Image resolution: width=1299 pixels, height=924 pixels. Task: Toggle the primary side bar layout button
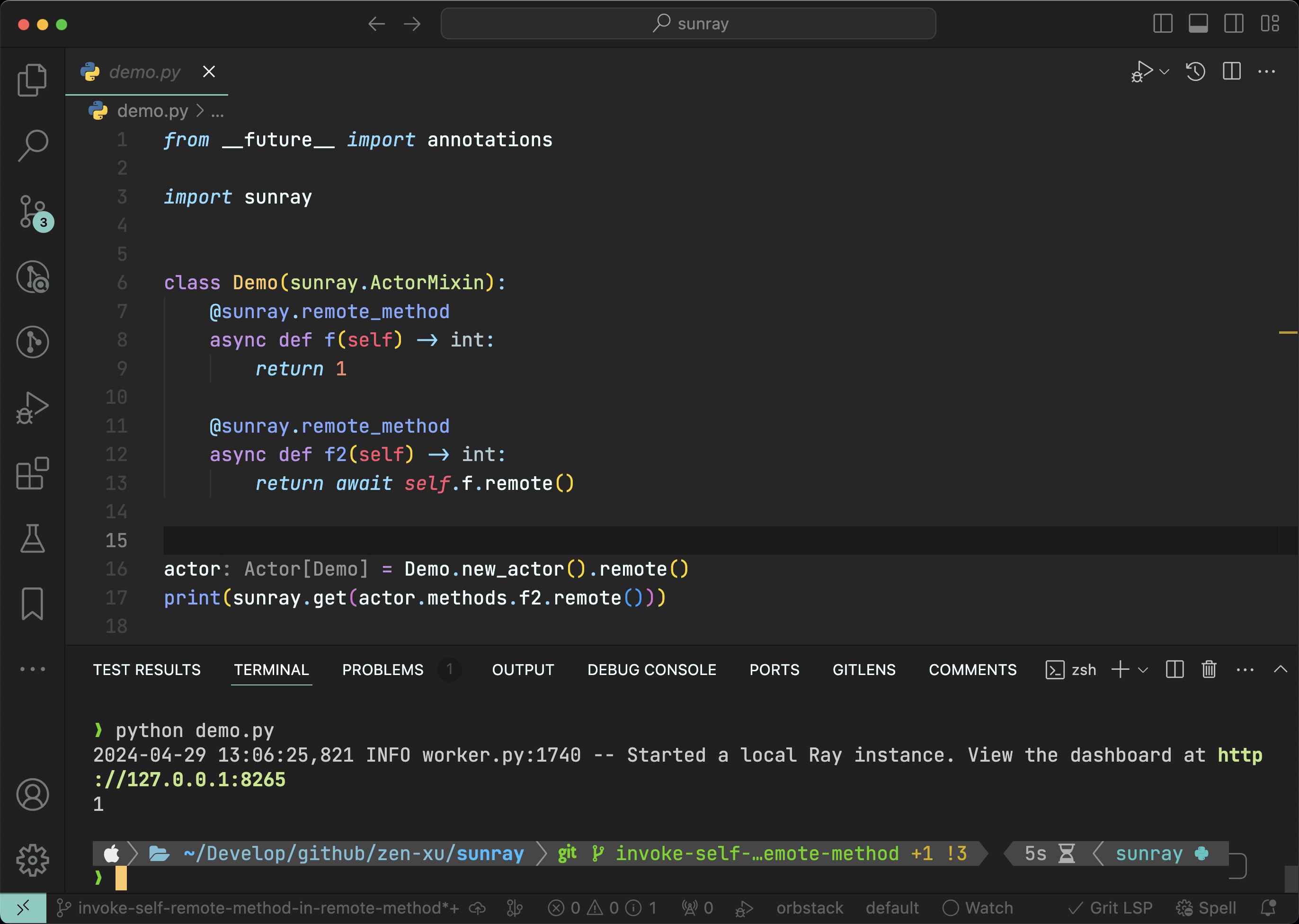pos(1163,24)
